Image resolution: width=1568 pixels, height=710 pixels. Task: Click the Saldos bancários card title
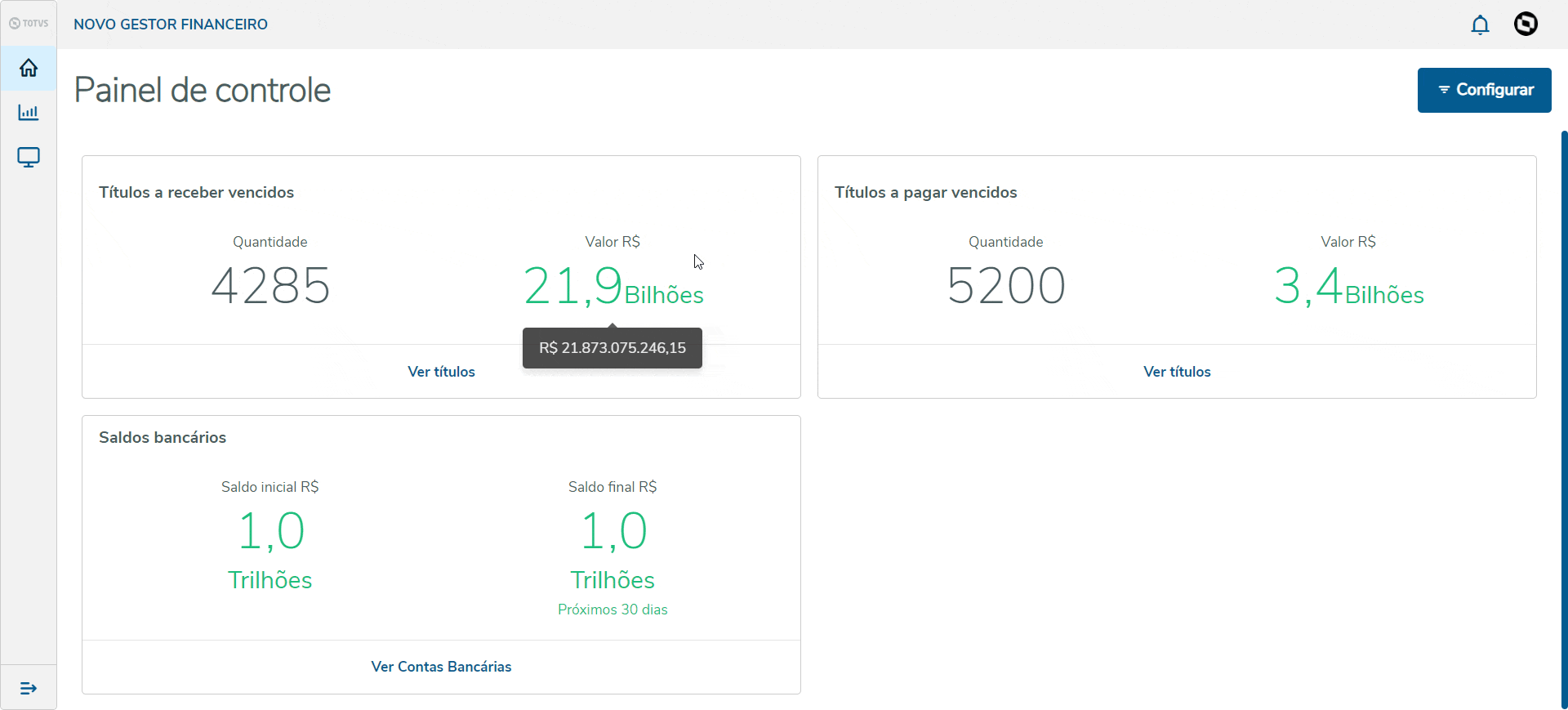(x=163, y=437)
